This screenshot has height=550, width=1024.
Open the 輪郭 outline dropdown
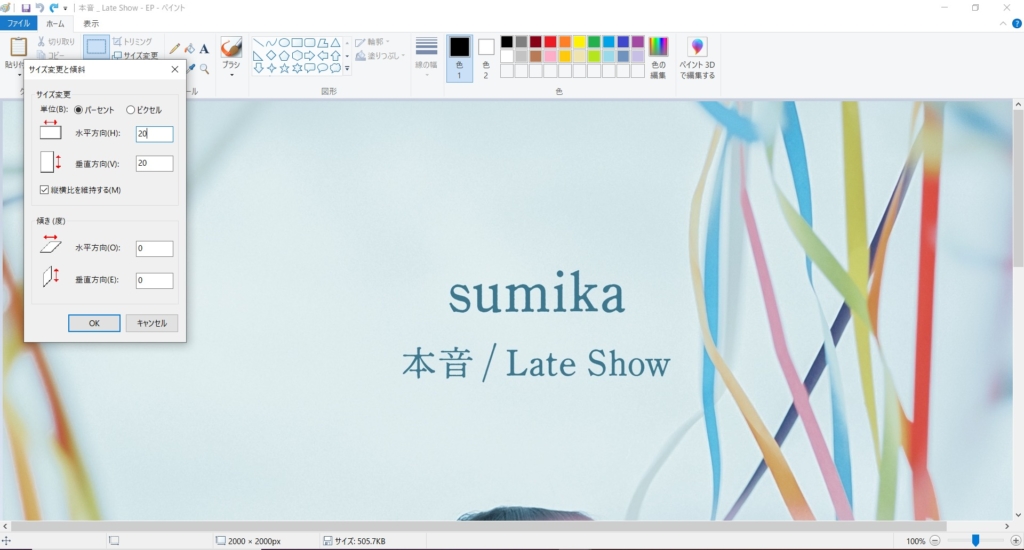[372, 42]
